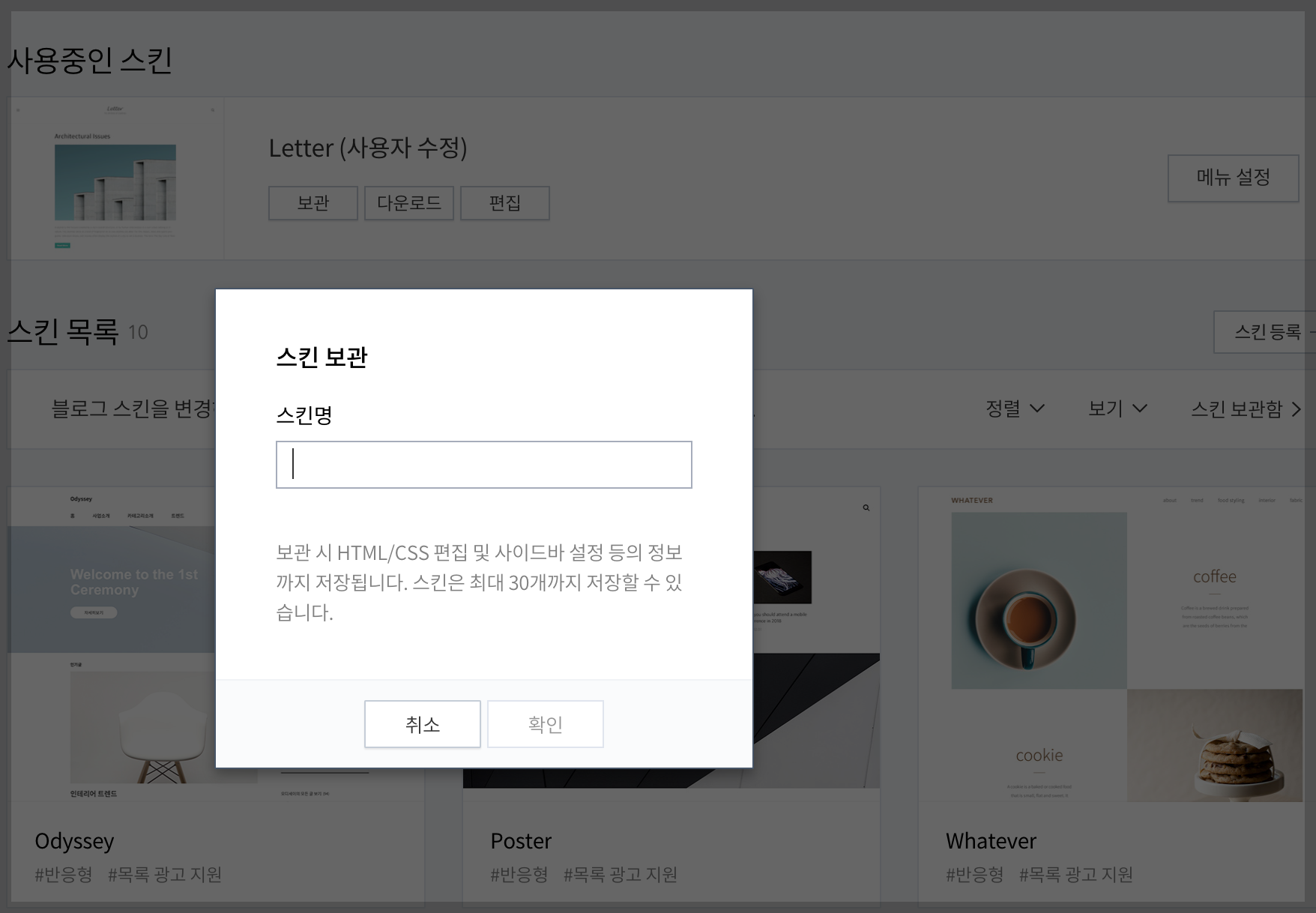The height and width of the screenshot is (913, 1316).
Task: Click the Odyssey skin title
Action: click(x=74, y=841)
